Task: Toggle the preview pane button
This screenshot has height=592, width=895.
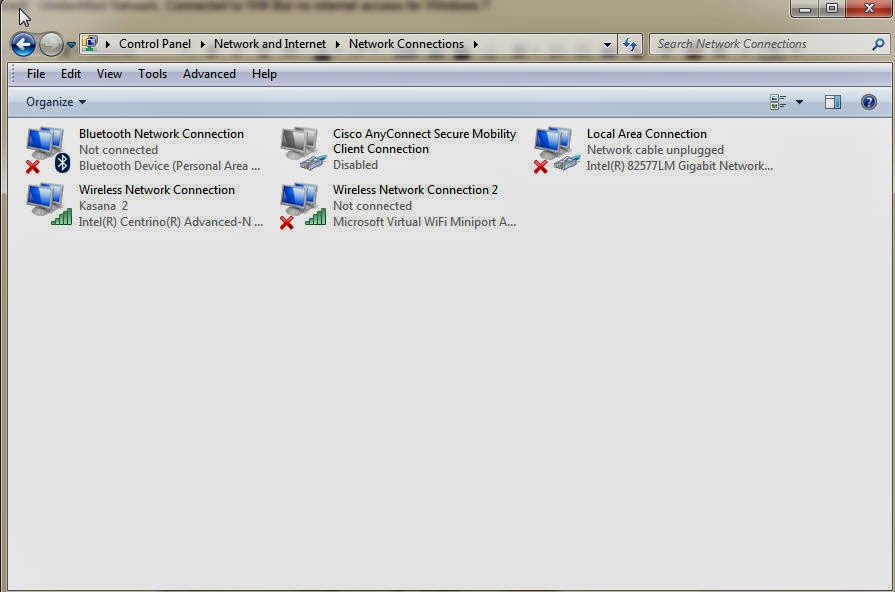Action: tap(833, 102)
